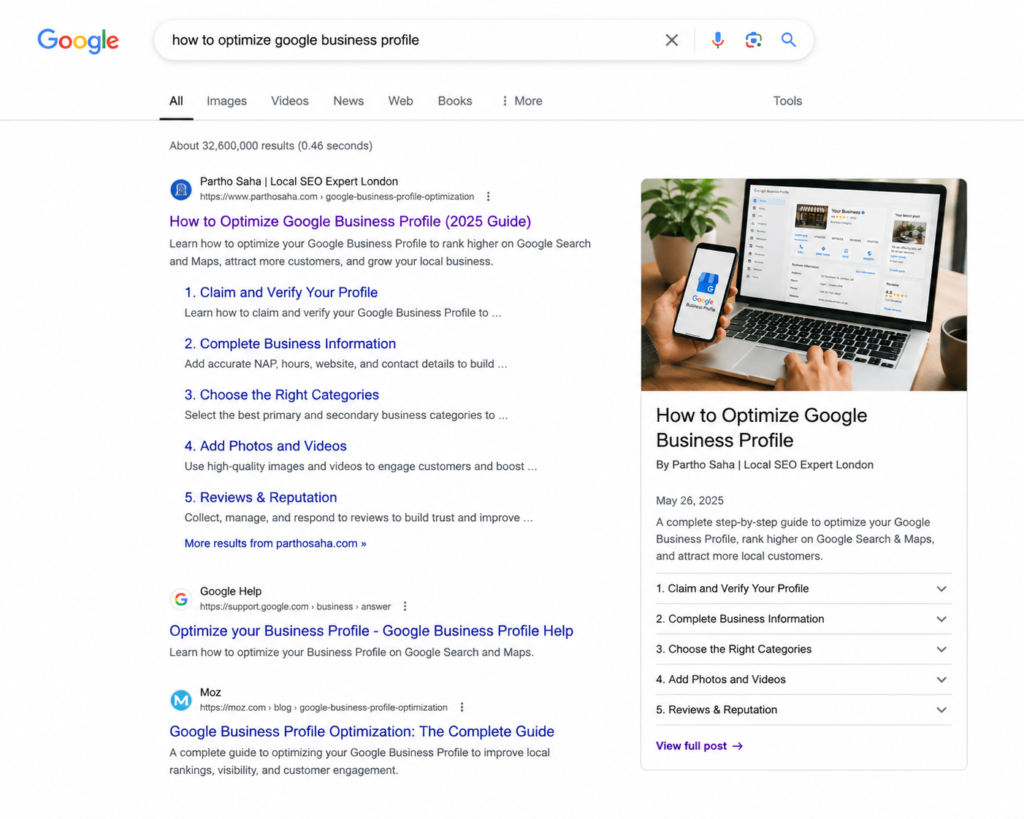The image size is (1024, 819).
Task: Open 'Google Business Profile Optimization: The Complete Guide'
Action: pos(362,731)
